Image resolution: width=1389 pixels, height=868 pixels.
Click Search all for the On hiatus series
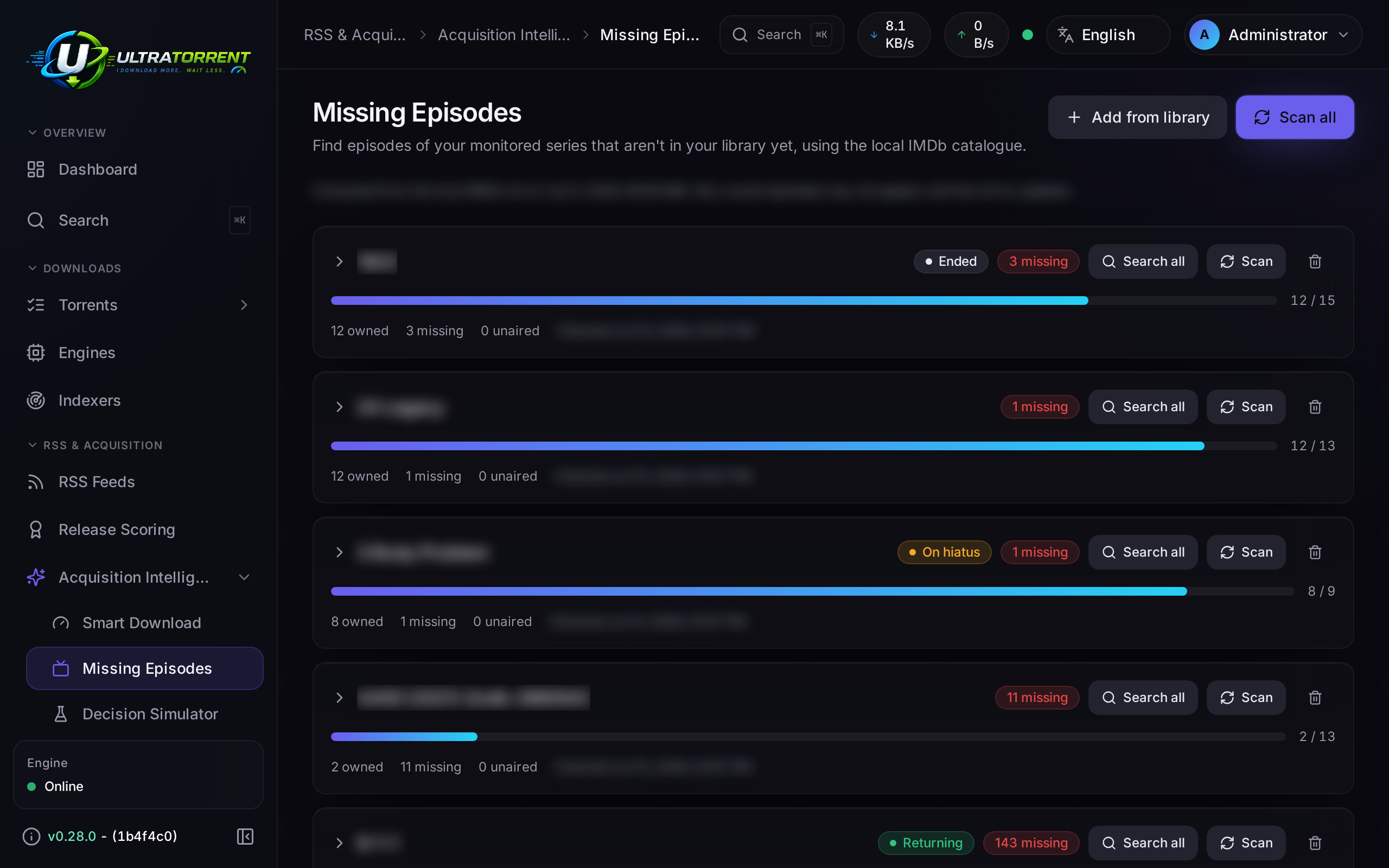tap(1143, 552)
